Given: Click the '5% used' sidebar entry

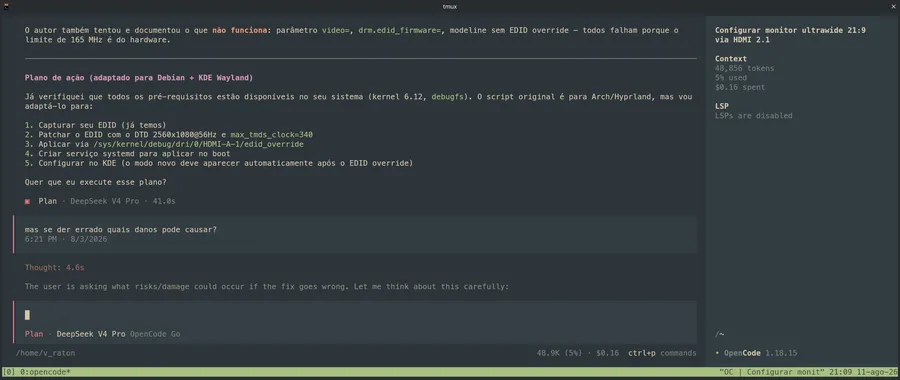Looking at the screenshot, I should point(731,77).
